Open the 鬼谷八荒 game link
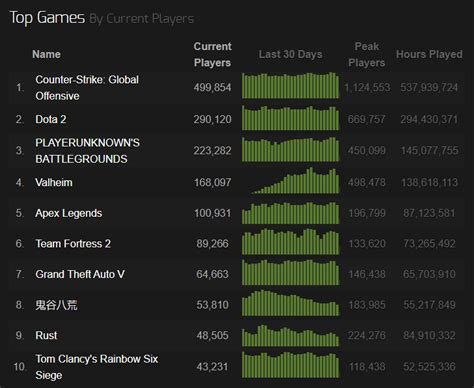 pyautogui.click(x=56, y=305)
